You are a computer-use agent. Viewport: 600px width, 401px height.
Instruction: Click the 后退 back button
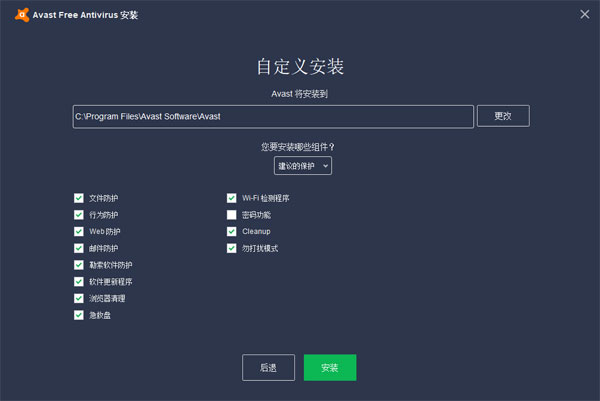click(x=268, y=368)
